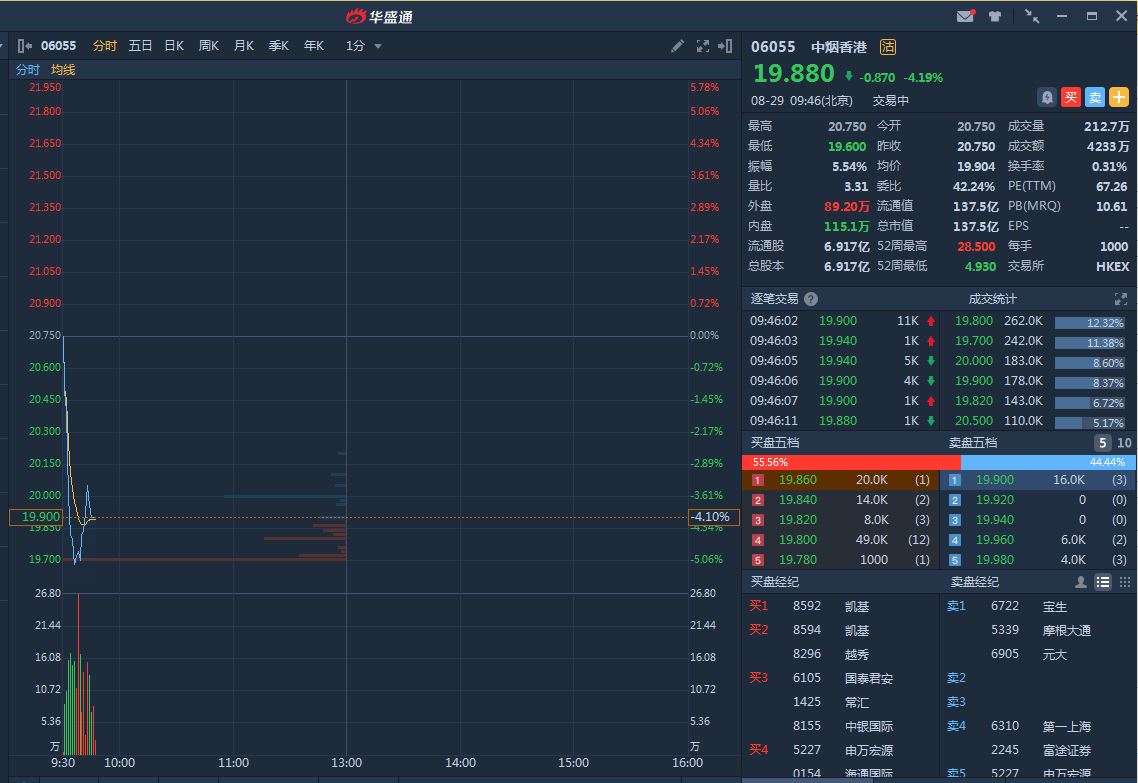Click the current price 19.880
This screenshot has width=1138, height=783.
click(x=794, y=73)
